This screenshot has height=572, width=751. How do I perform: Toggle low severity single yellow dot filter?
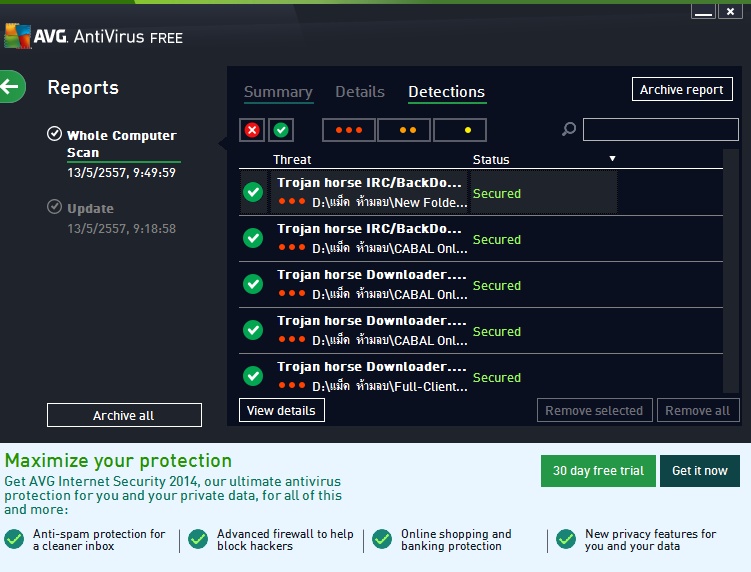460,130
